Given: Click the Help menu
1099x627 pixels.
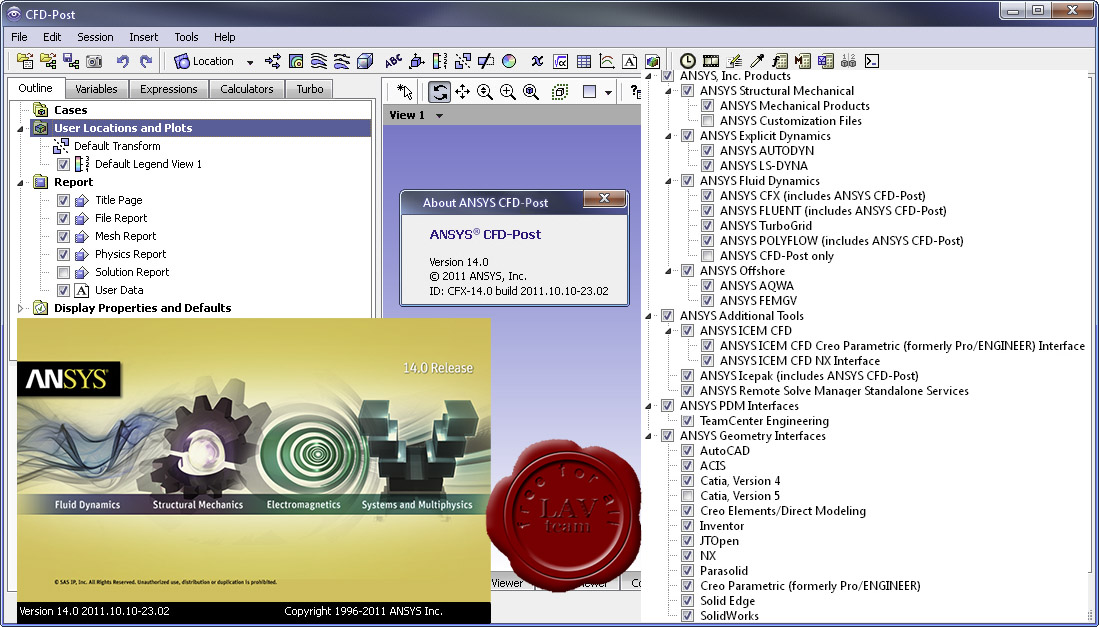Looking at the screenshot, I should point(224,37).
